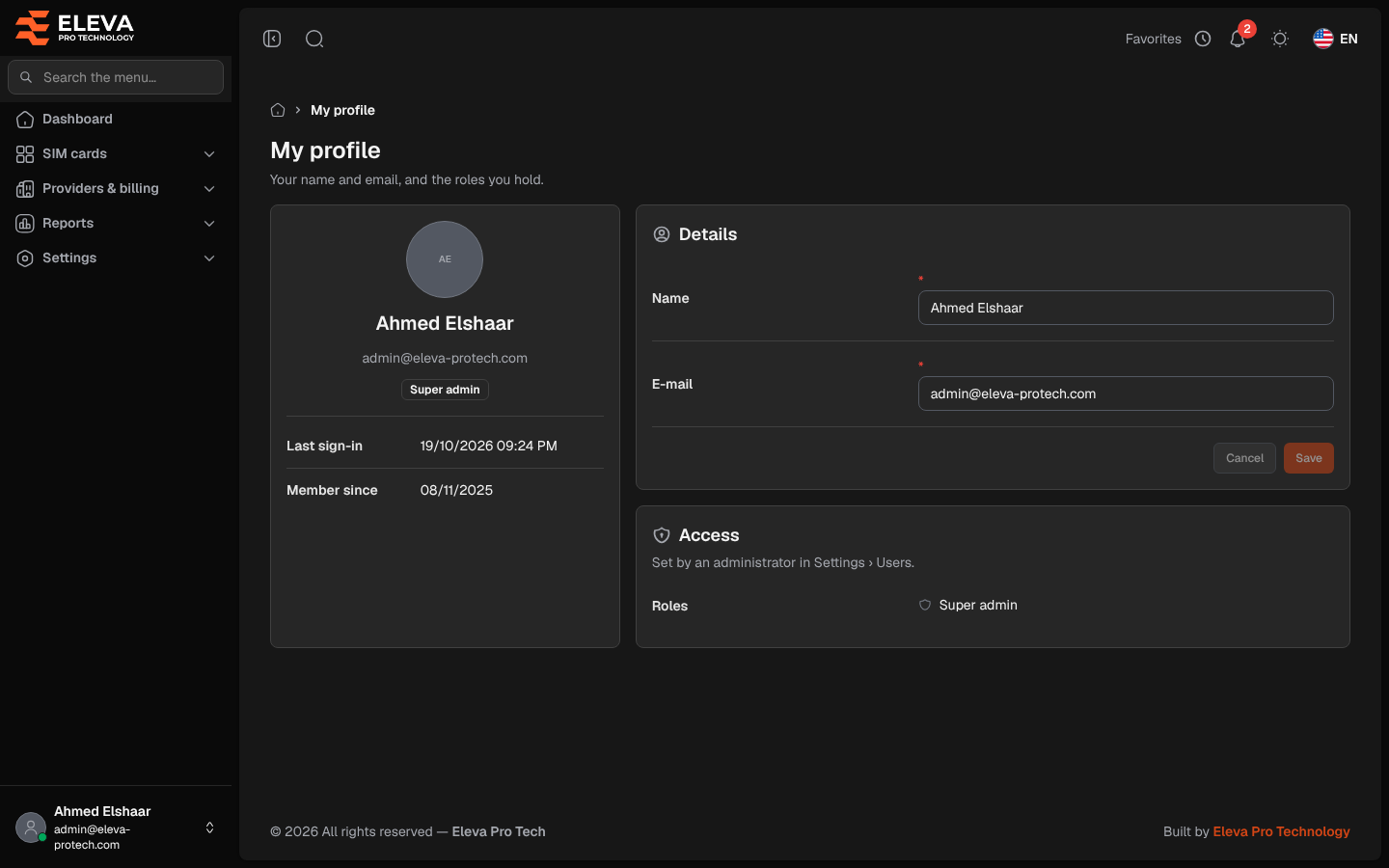Screen dimensions: 1389x868
Task: Expand the SIM cards chevron
Action: 209,154
